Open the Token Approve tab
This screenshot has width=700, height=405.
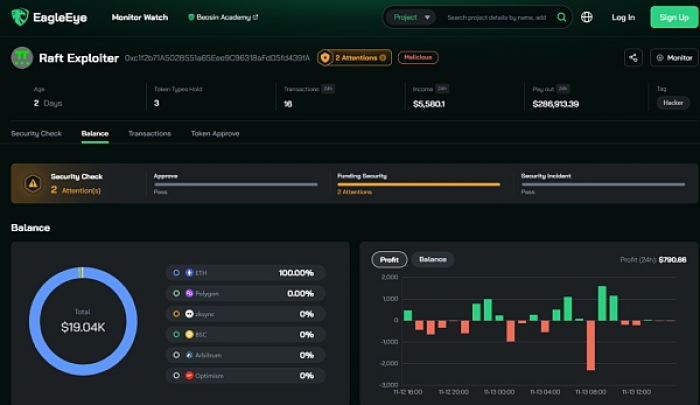coord(215,134)
